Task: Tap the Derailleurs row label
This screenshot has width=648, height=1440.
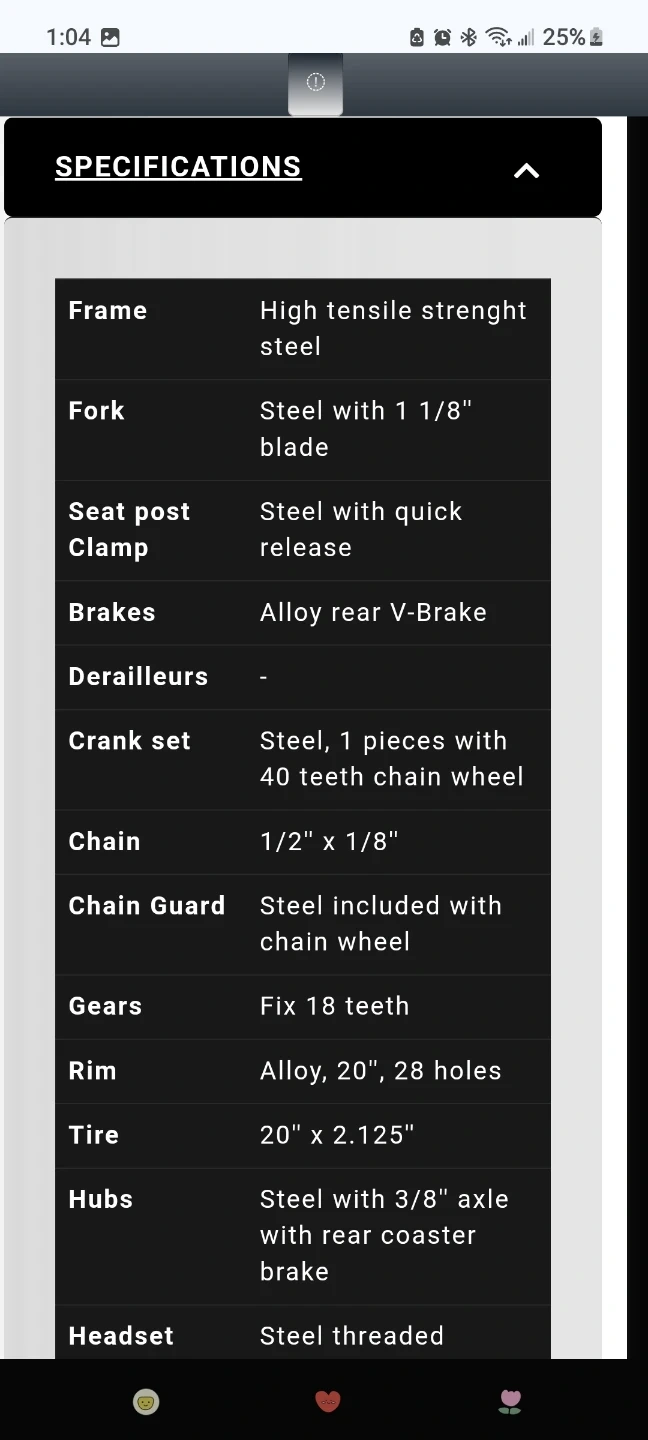Action: pyautogui.click(x=138, y=677)
